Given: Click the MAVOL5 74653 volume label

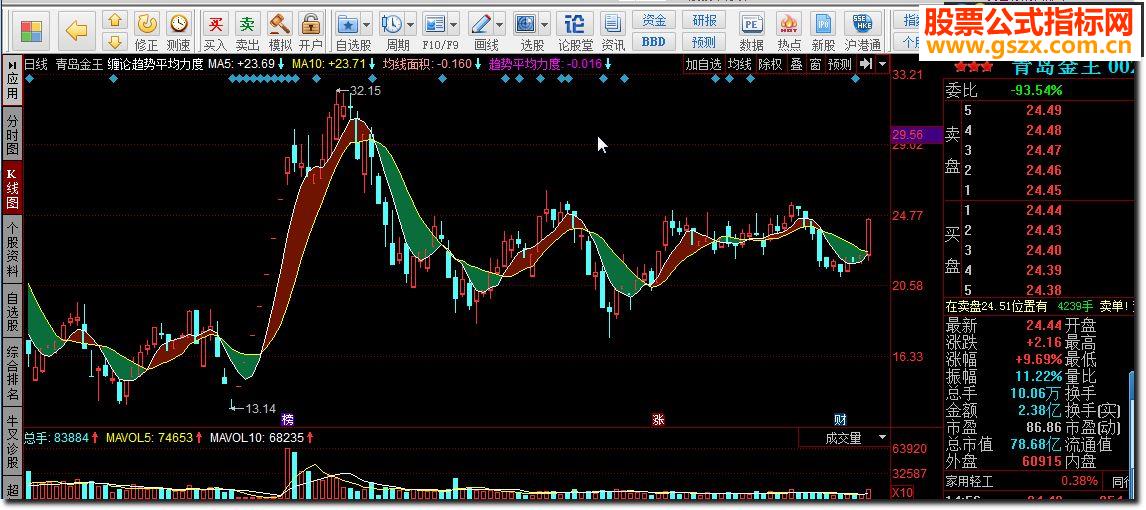Looking at the screenshot, I should [149, 438].
